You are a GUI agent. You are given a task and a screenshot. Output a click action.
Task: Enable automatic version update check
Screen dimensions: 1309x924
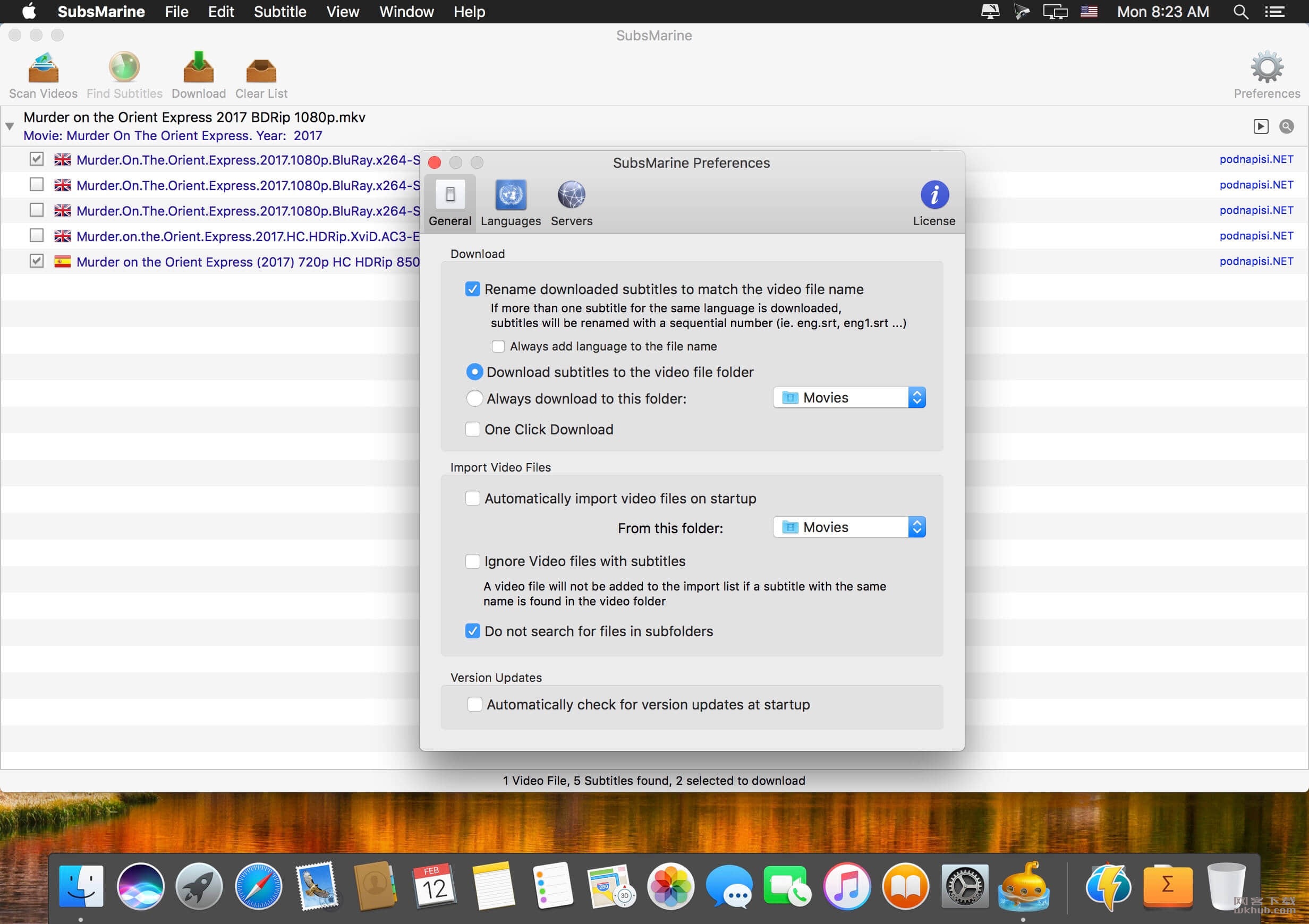click(474, 705)
